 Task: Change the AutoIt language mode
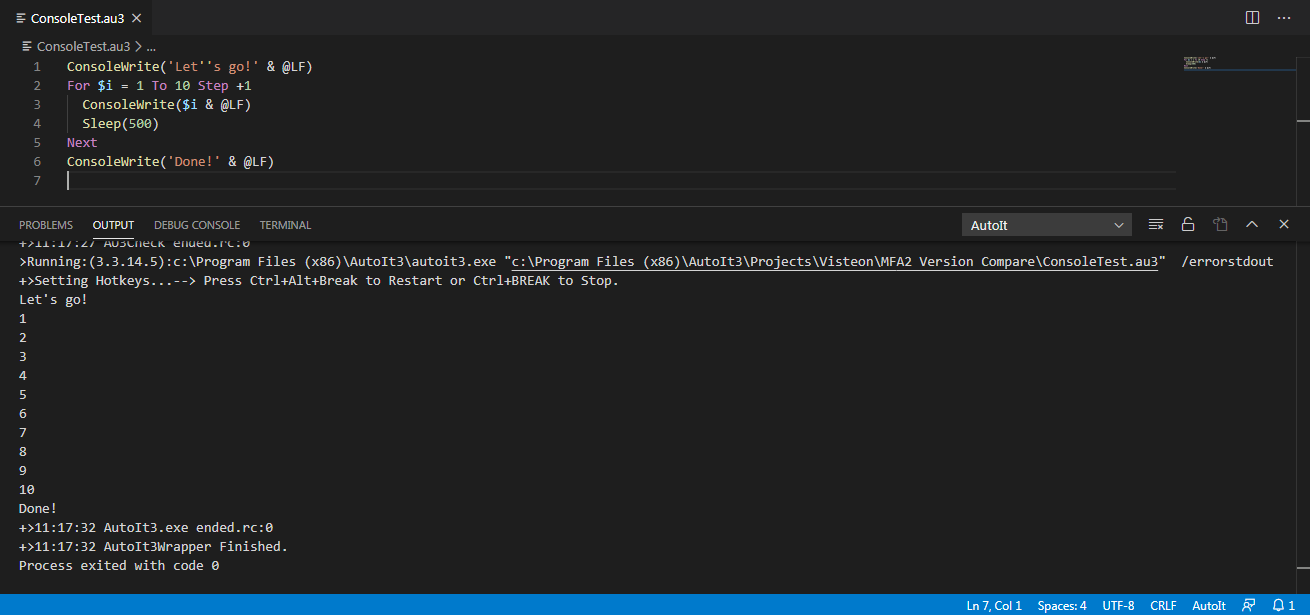[1208, 605]
